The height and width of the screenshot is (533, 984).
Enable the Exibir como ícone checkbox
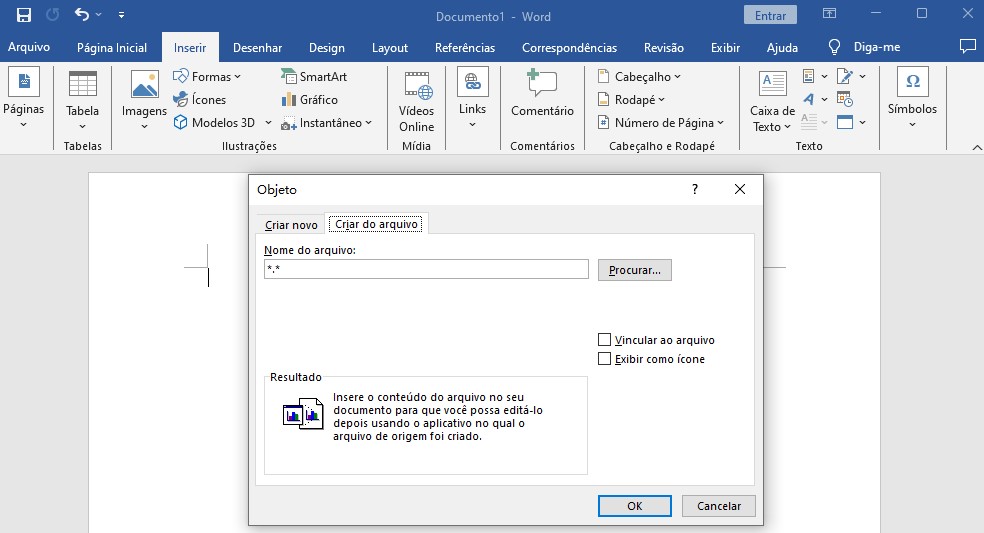click(604, 358)
